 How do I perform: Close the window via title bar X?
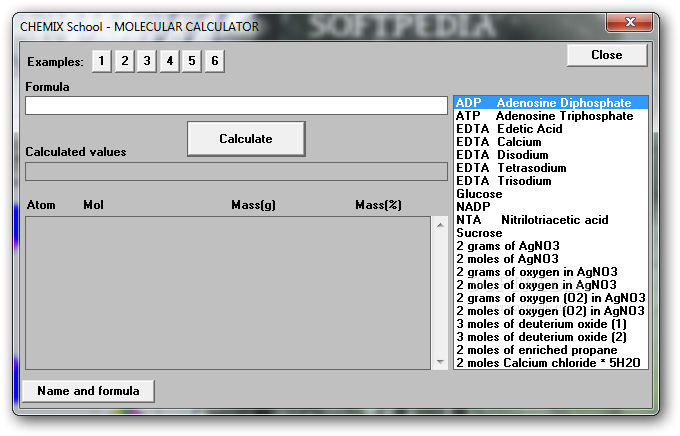click(x=630, y=22)
